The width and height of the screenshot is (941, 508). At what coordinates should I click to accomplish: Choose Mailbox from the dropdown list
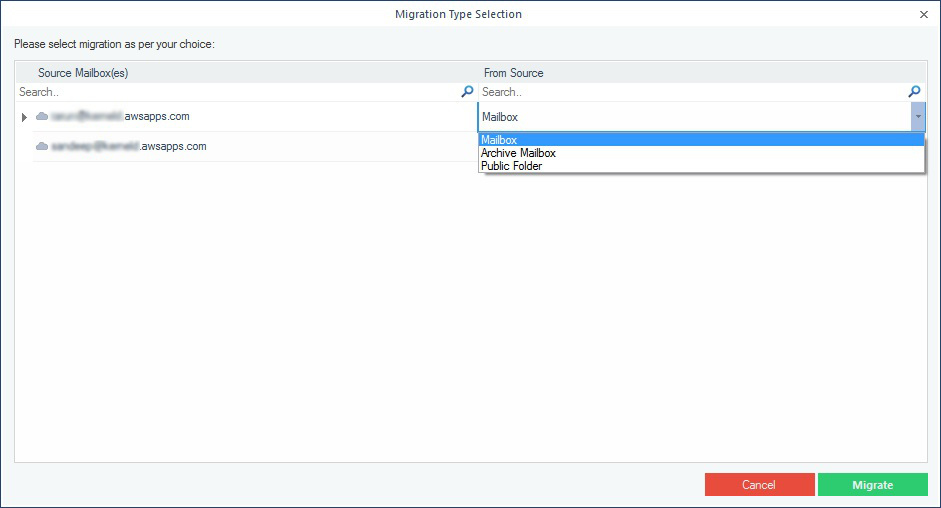tap(701, 140)
